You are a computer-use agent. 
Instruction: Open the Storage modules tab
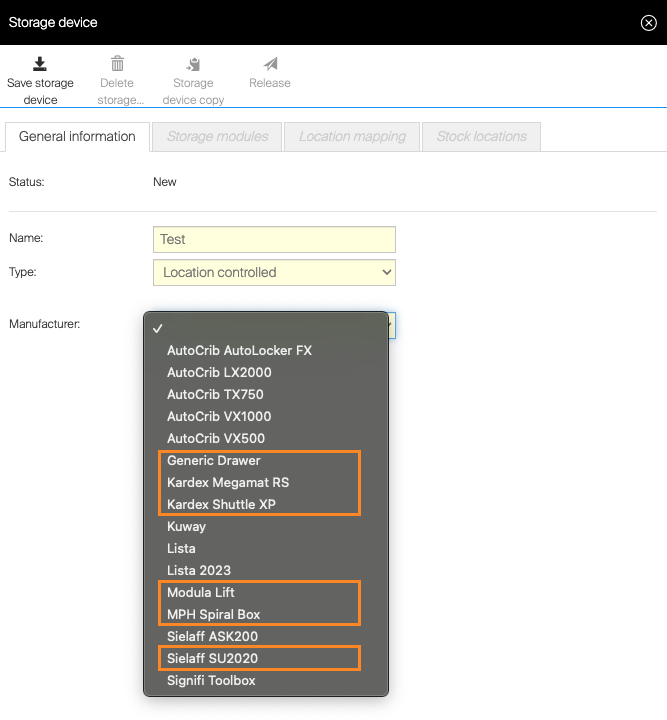[x=217, y=137]
